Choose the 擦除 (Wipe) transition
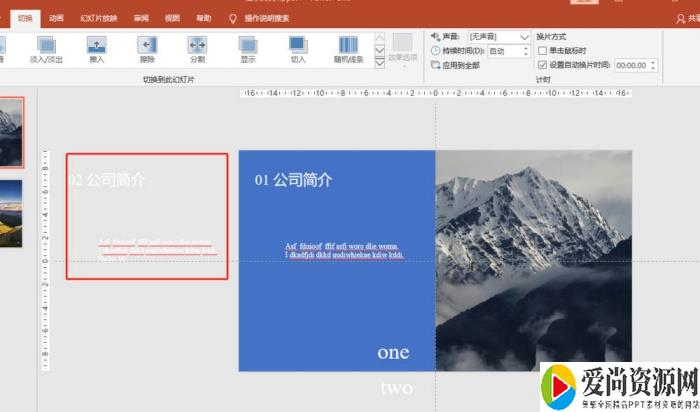700x412 pixels. (x=147, y=49)
